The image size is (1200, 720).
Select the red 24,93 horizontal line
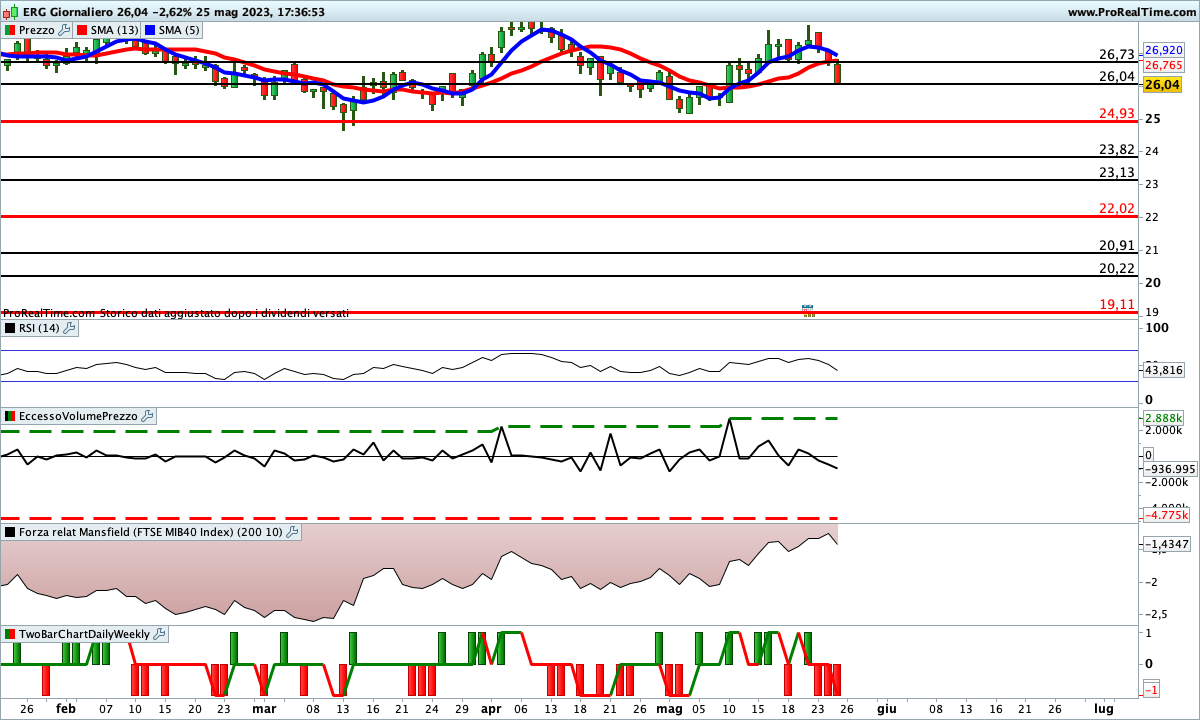pyautogui.click(x=500, y=121)
